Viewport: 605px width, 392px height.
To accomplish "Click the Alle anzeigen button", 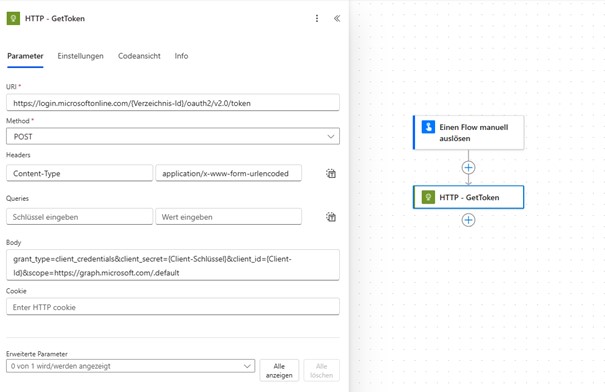I will [x=279, y=370].
